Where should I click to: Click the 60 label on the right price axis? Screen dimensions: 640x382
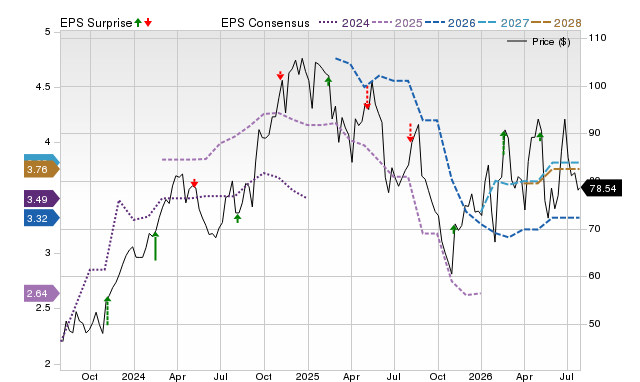[594, 276]
